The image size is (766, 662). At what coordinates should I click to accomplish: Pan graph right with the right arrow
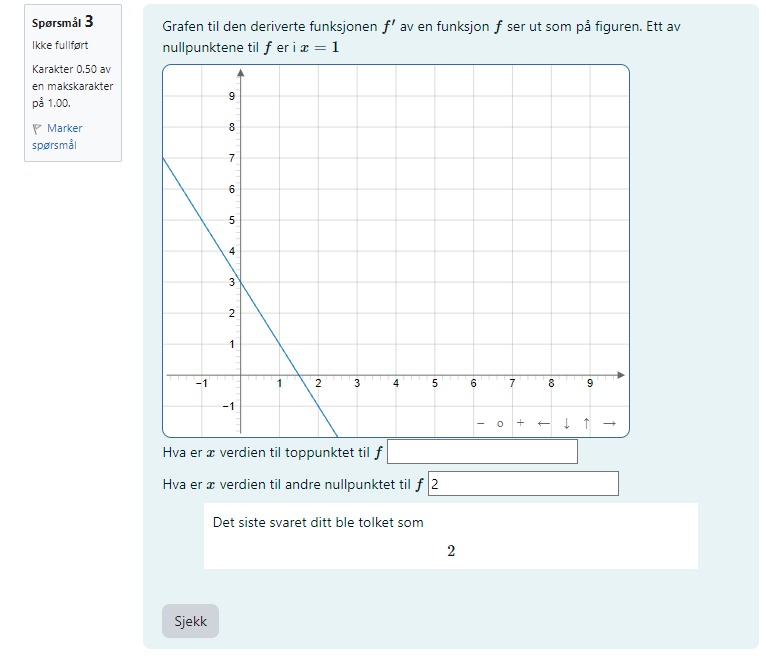(609, 424)
